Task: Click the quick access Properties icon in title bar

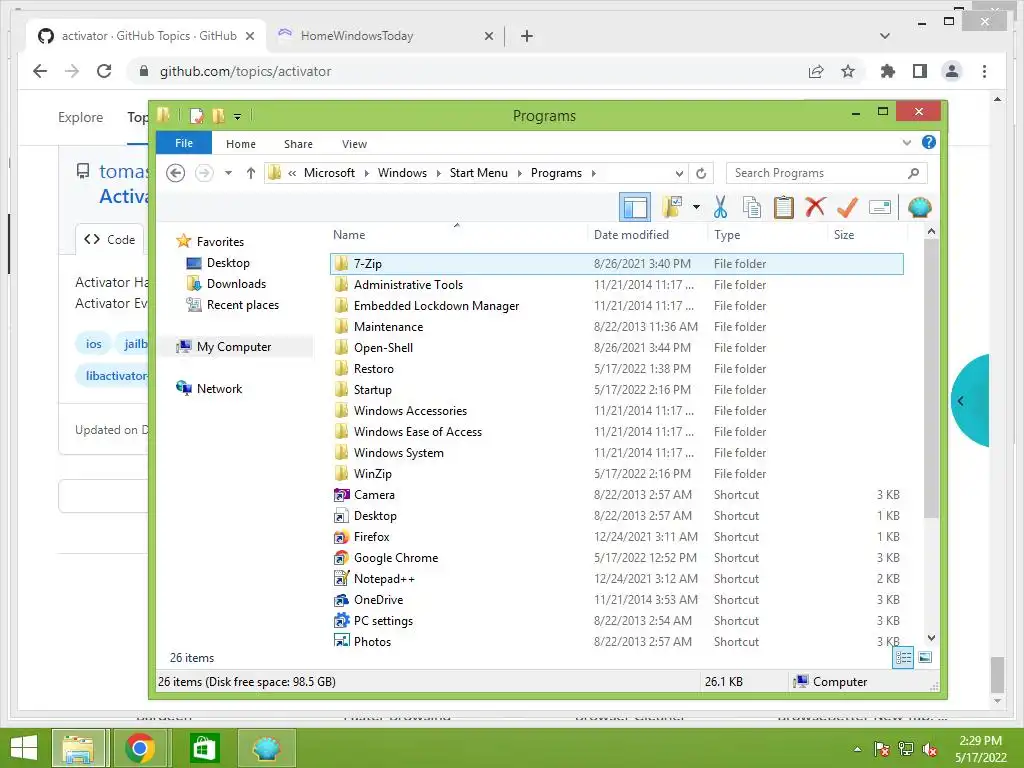Action: [x=197, y=116]
